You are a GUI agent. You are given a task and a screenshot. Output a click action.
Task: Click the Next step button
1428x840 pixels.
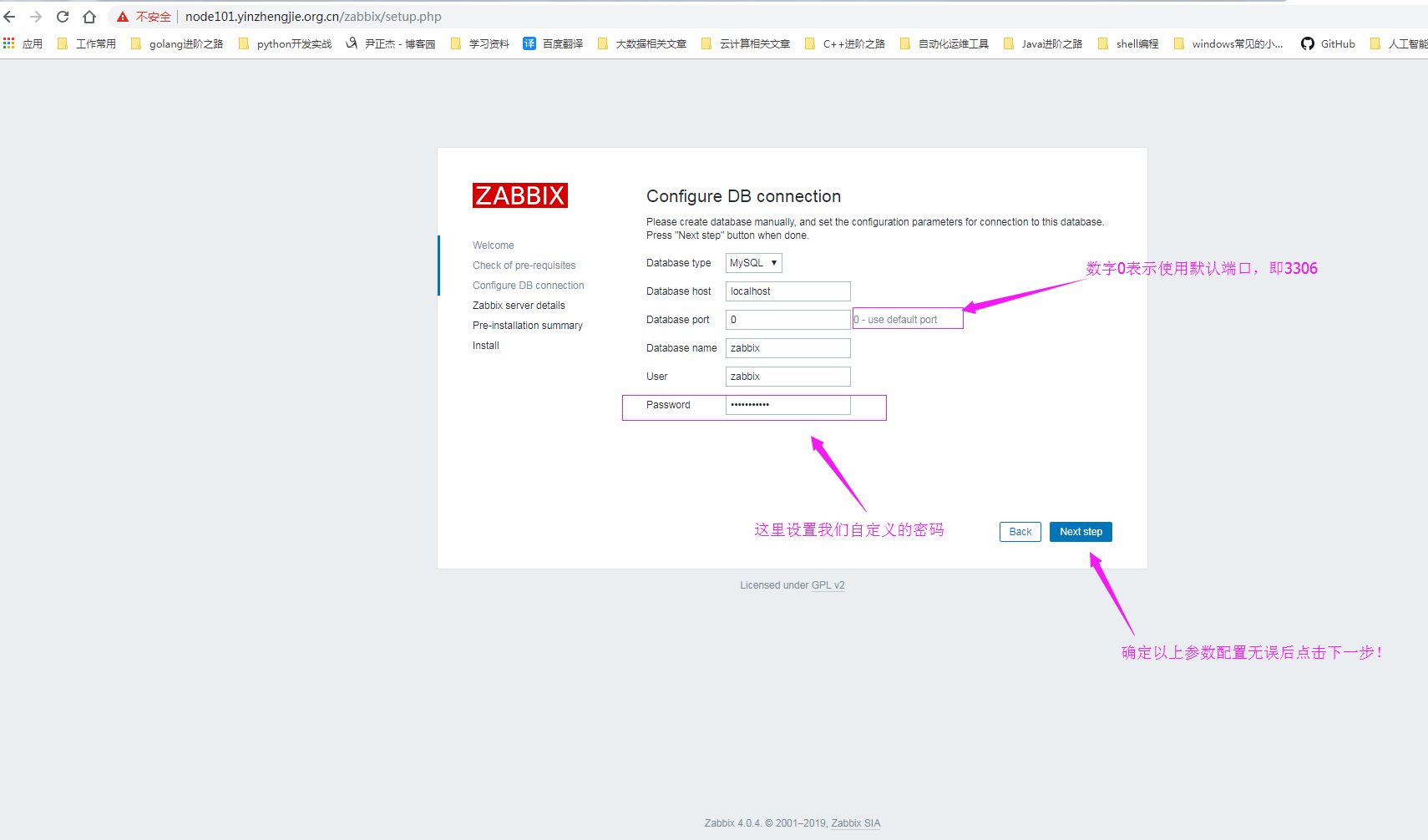click(x=1081, y=532)
